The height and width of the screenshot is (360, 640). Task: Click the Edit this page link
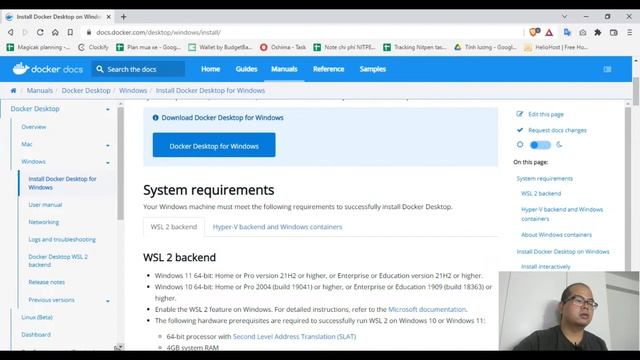(x=546, y=114)
